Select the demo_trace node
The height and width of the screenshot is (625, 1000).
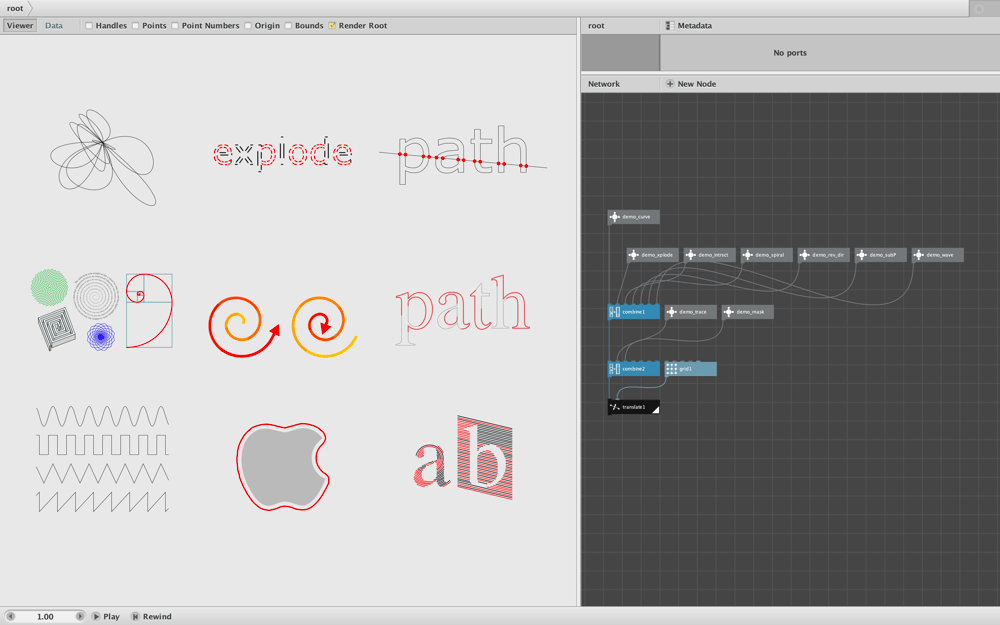pos(691,312)
